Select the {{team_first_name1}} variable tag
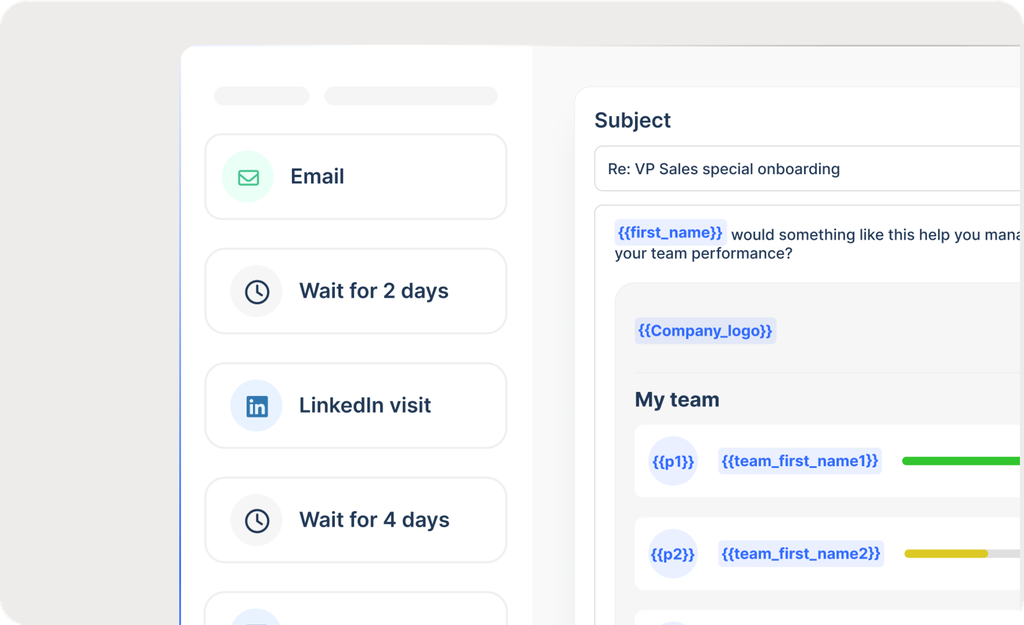Image resolution: width=1024 pixels, height=625 pixels. (800, 461)
